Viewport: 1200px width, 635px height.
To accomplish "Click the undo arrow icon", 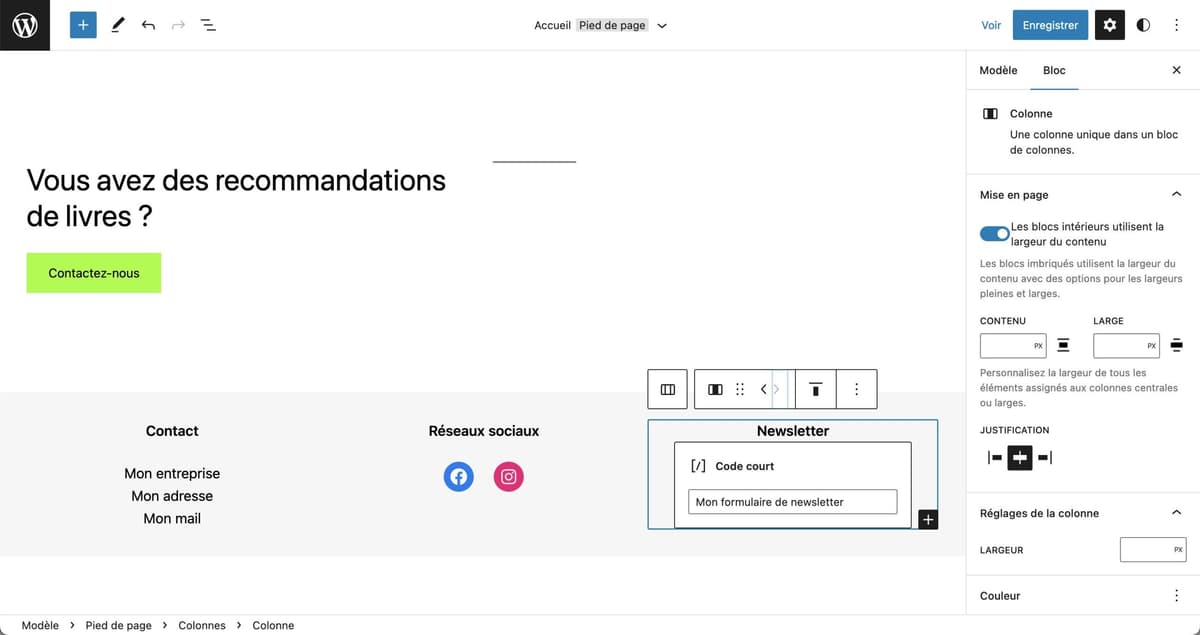I will click(x=148, y=24).
